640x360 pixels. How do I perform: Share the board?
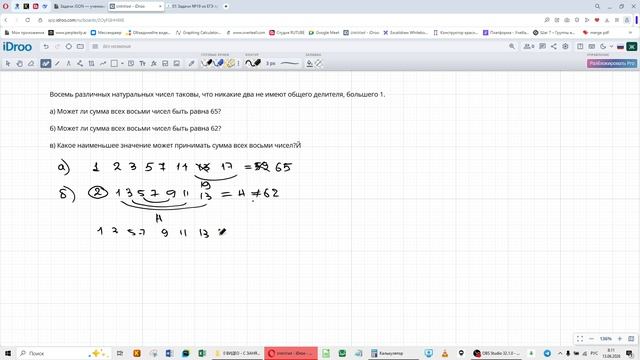[x=554, y=47]
